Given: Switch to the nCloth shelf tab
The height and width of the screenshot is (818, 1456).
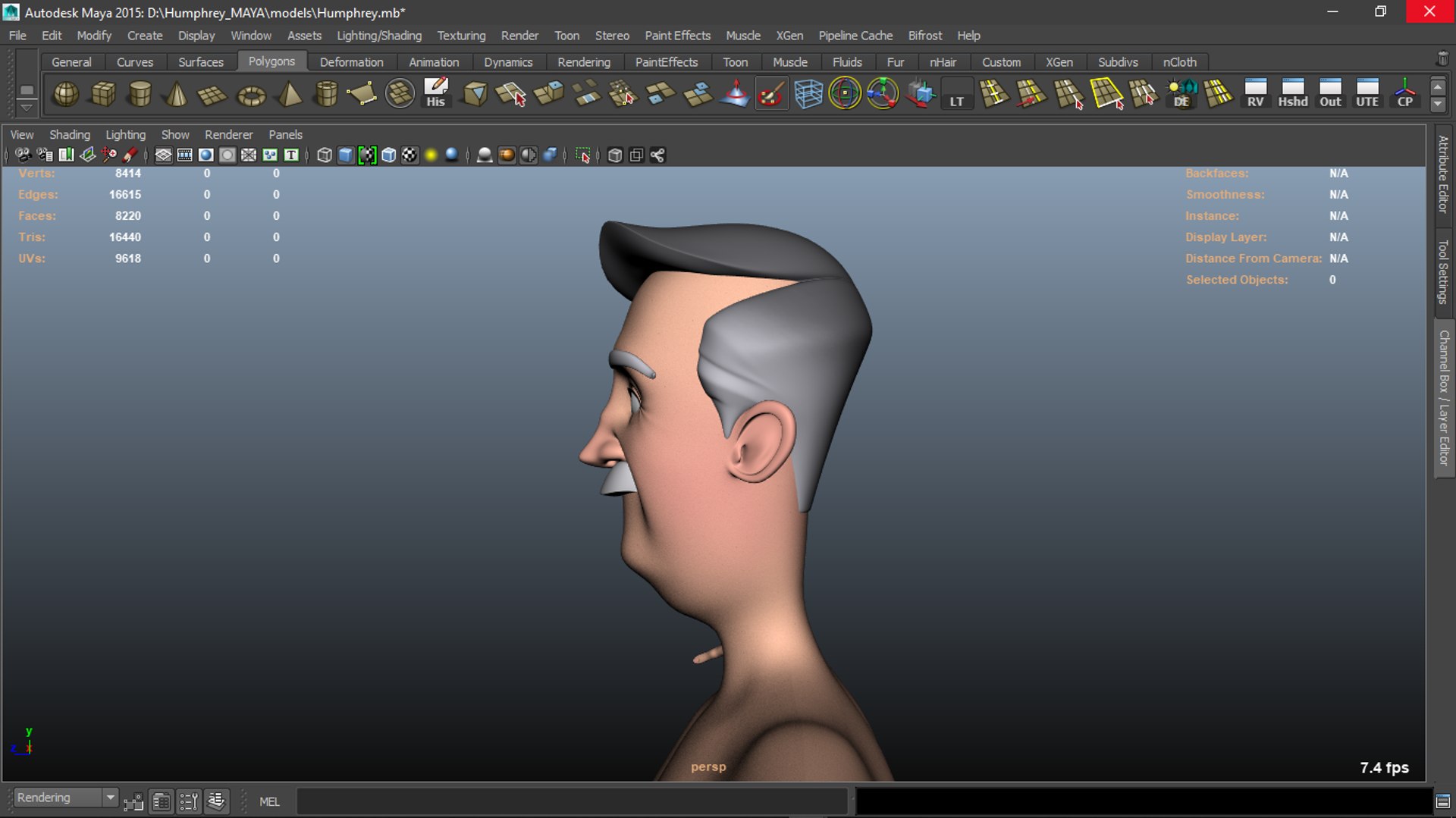Looking at the screenshot, I should click(x=1179, y=62).
